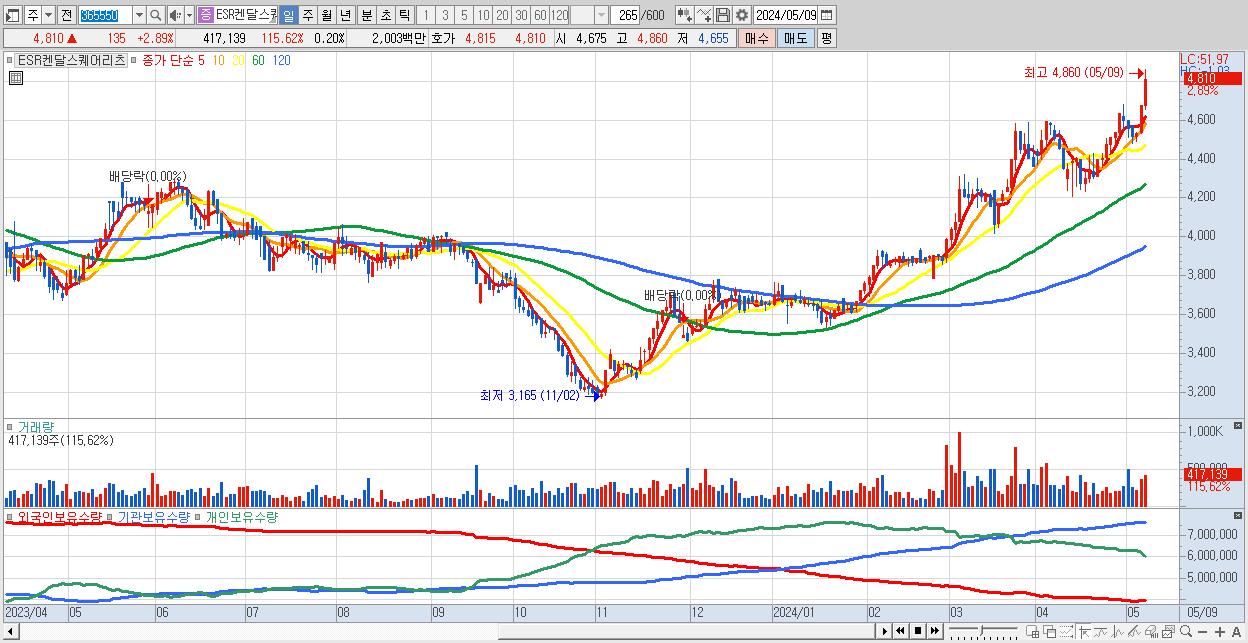Viewport: 1248px width, 643px height.
Task: Select the 월 monthly period tab
Action: 326,15
